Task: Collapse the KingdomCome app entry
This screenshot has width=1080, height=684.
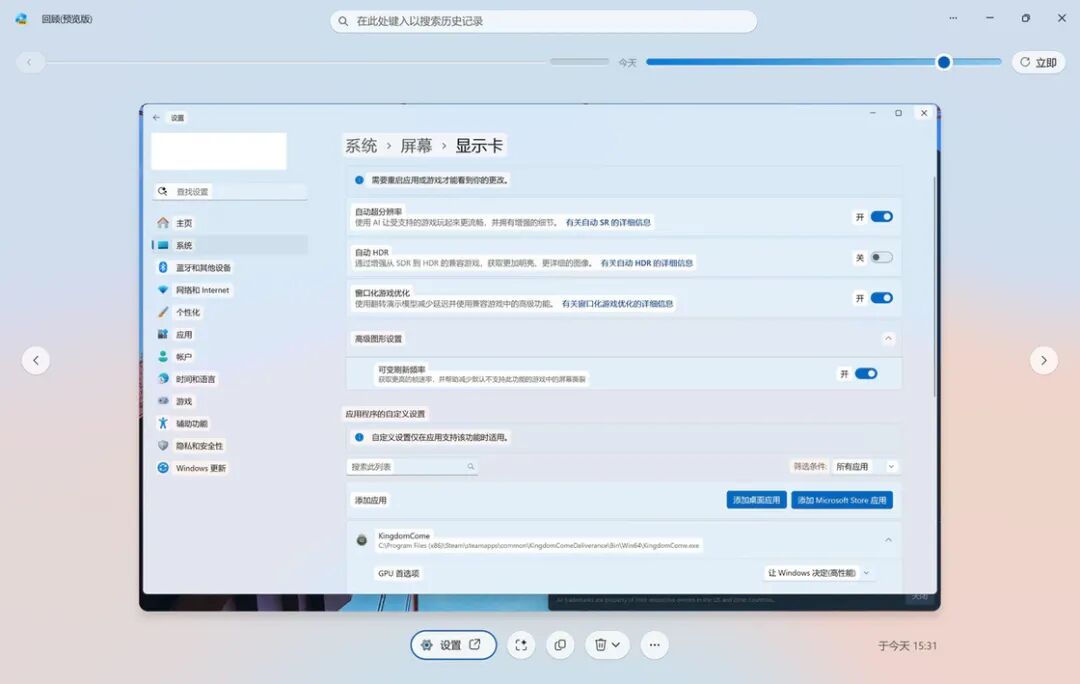Action: tap(888, 540)
